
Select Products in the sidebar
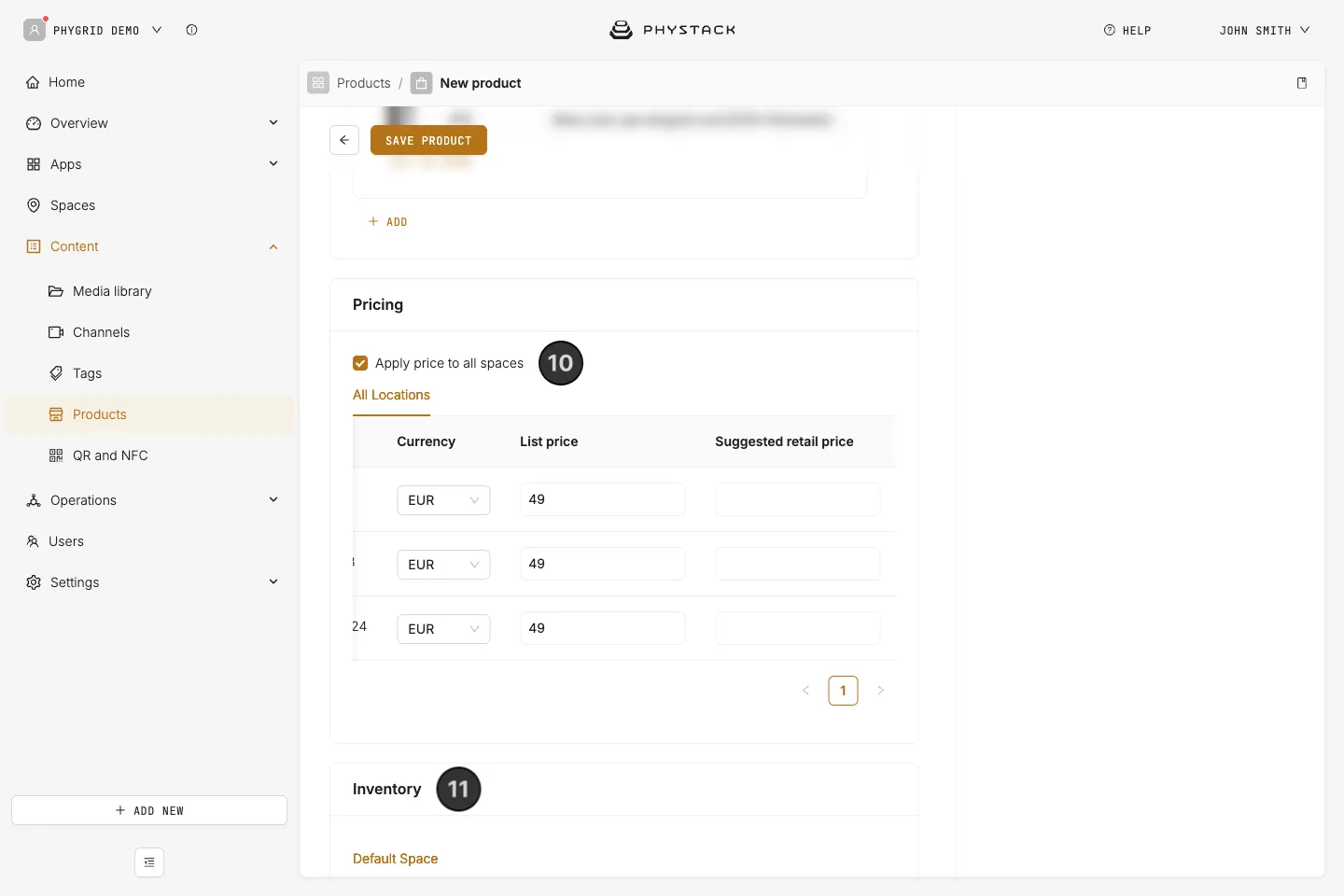click(x=149, y=414)
